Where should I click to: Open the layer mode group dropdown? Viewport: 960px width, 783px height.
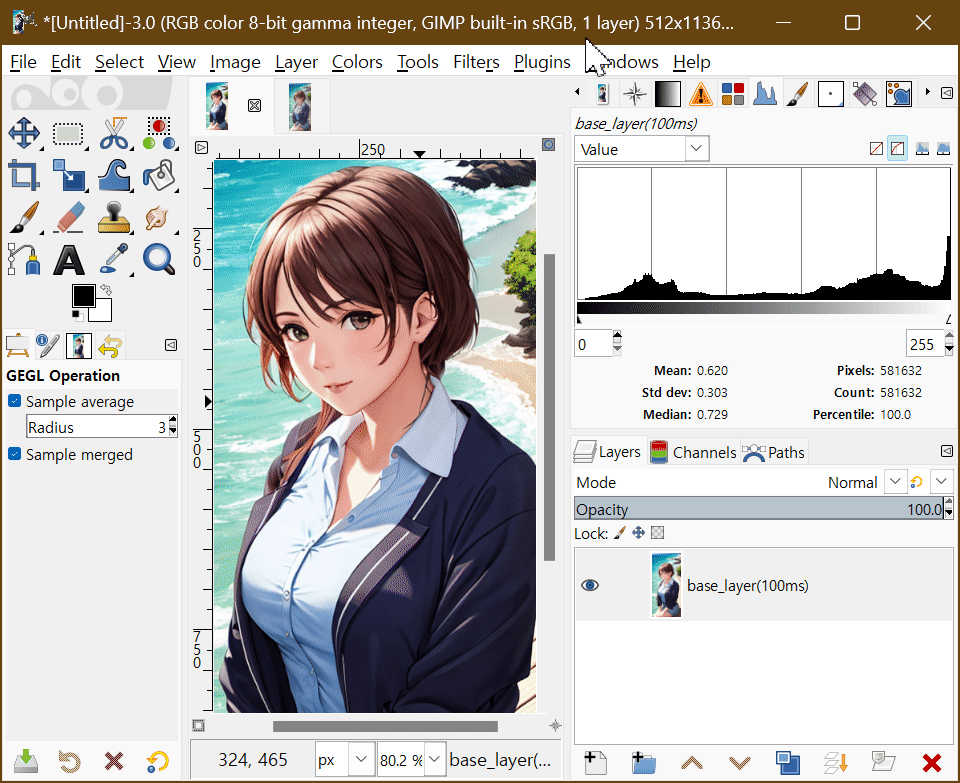941,482
